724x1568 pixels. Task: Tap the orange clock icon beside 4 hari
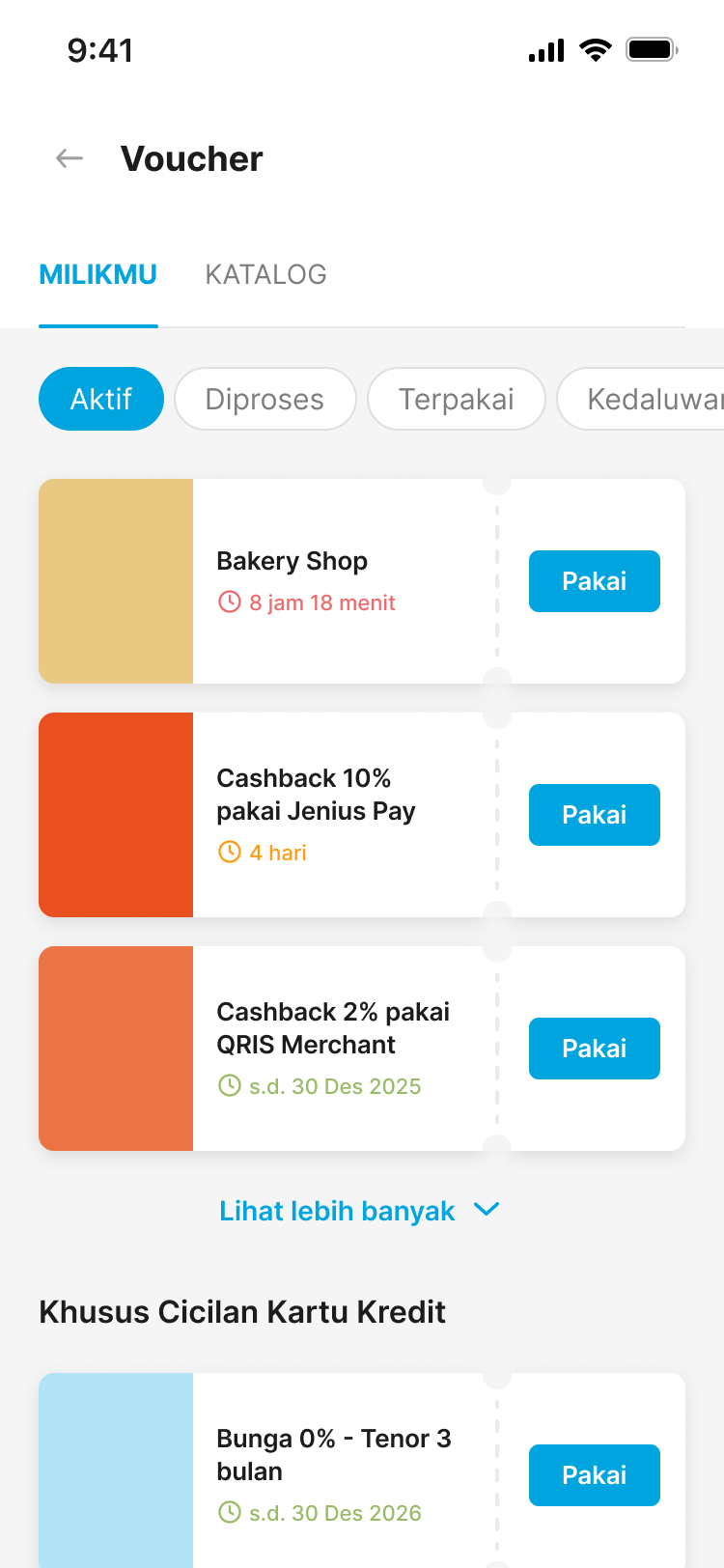[229, 852]
